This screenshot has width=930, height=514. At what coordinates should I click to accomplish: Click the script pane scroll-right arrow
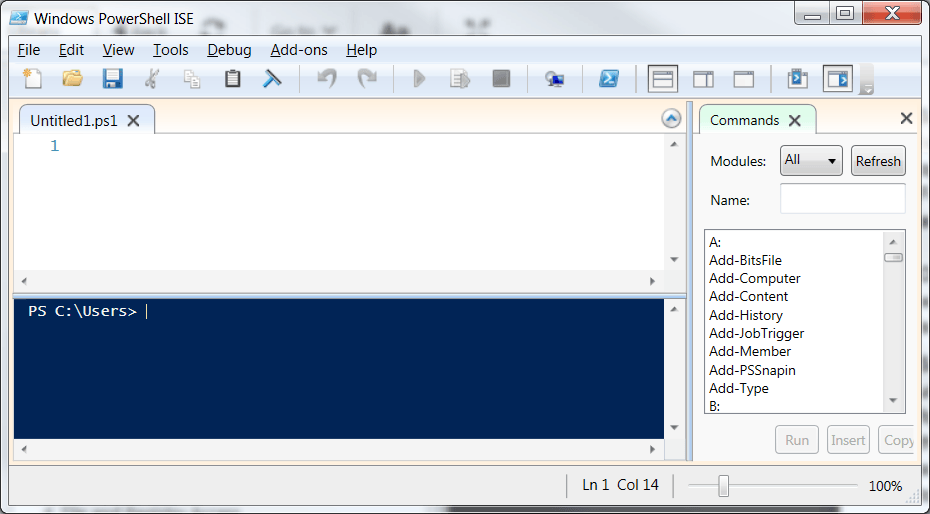(652, 282)
